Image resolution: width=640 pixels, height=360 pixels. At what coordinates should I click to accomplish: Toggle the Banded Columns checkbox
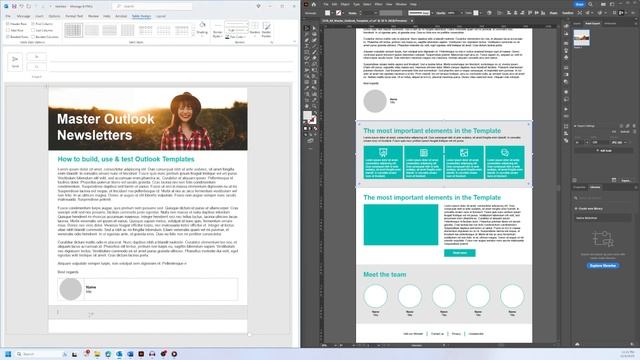(x=33, y=37)
